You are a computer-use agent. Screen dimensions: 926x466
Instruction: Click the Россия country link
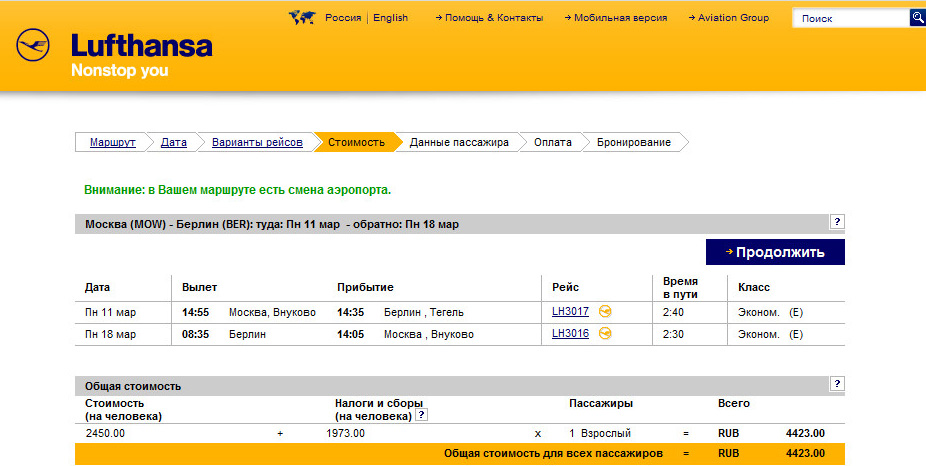tap(343, 18)
